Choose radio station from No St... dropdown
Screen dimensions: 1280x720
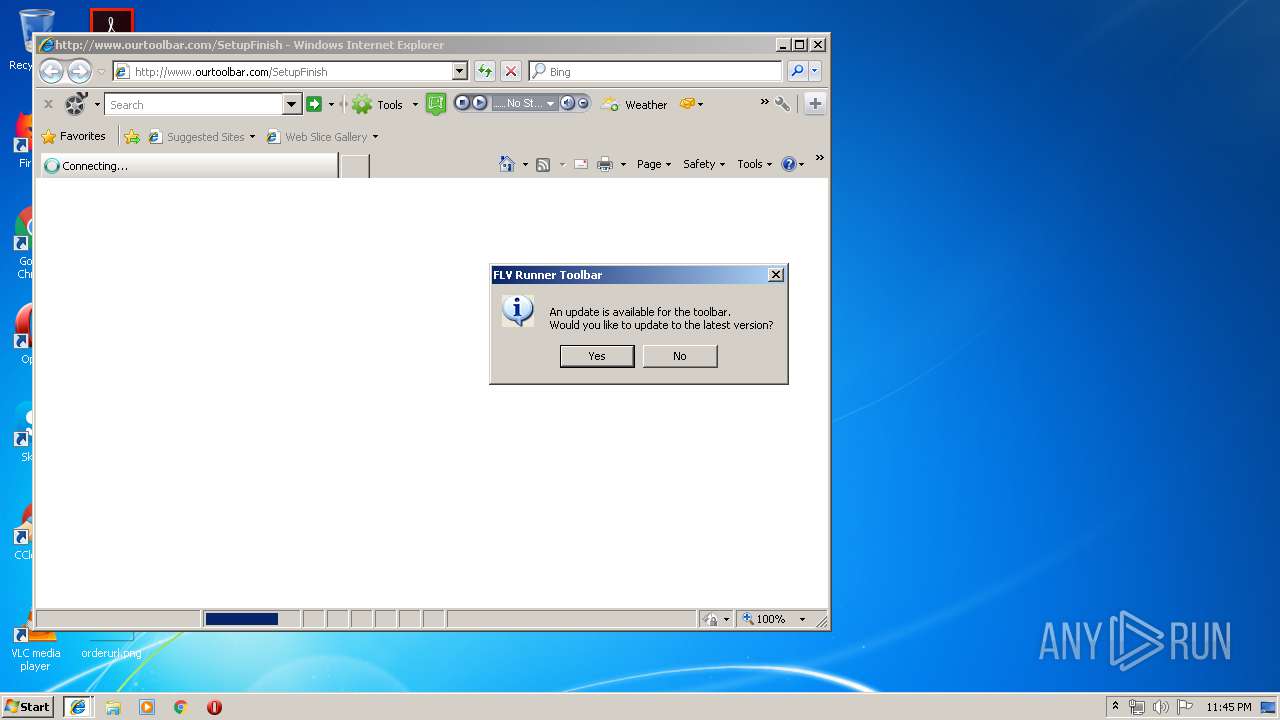(524, 103)
